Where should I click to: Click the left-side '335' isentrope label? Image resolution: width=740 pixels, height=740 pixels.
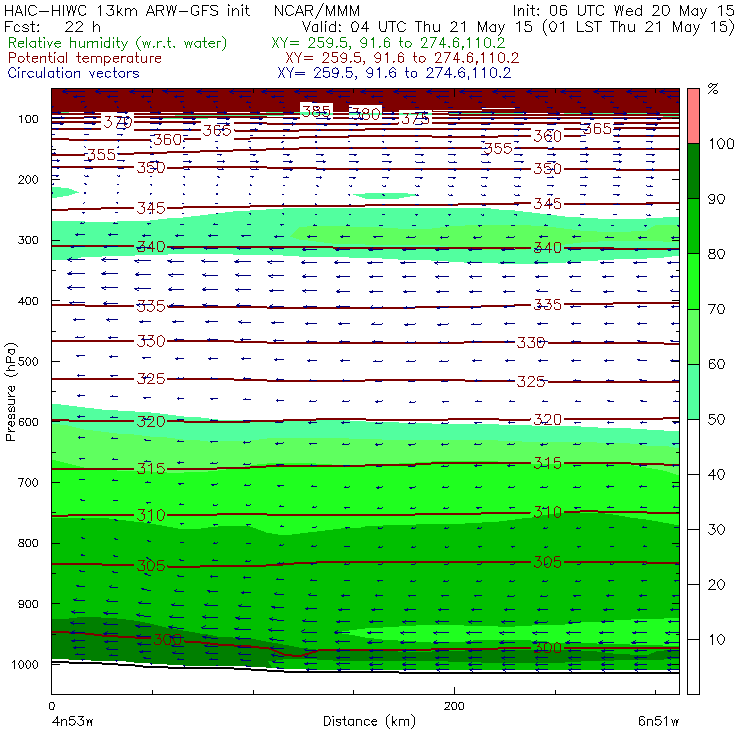(x=151, y=306)
